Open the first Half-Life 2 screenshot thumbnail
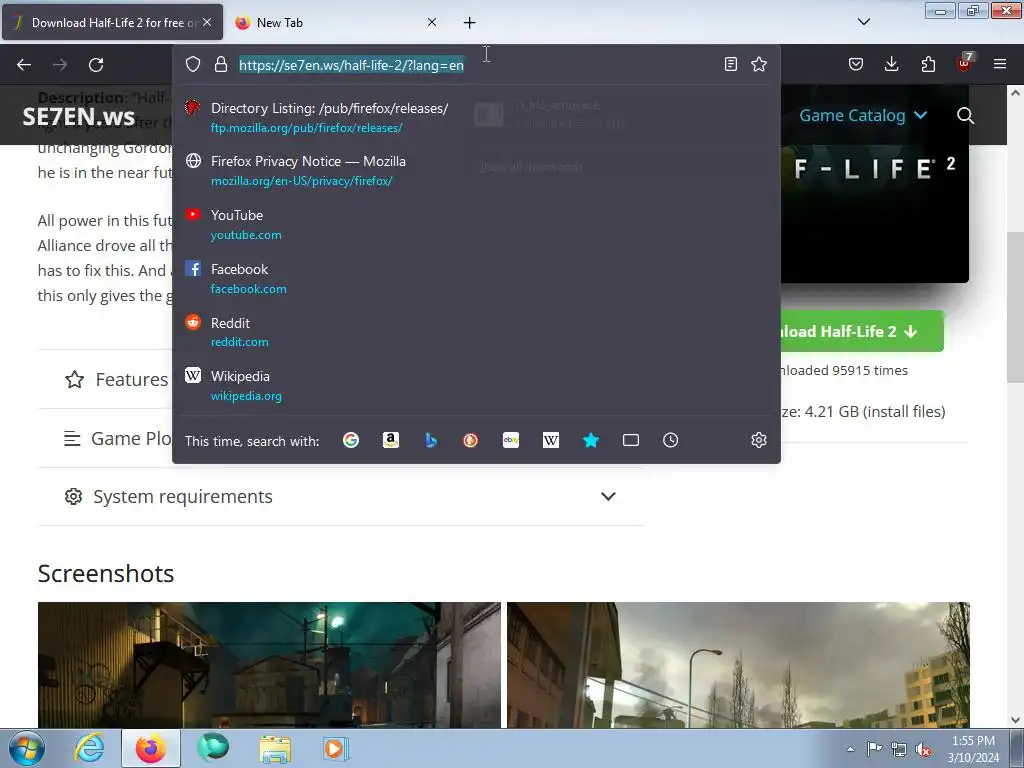 tap(269, 665)
